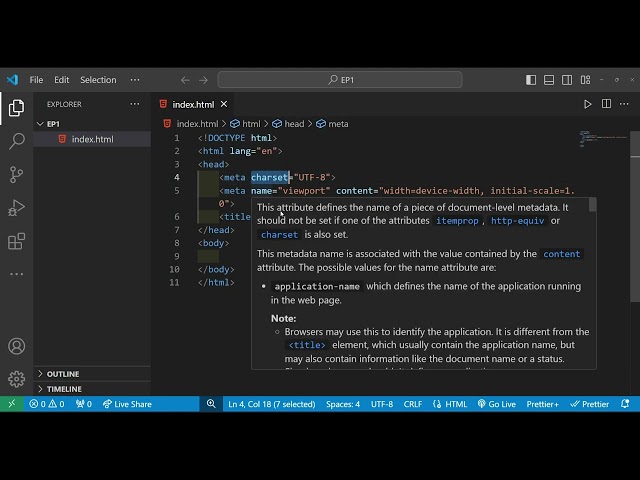Toggle the primary side bar layout icon

pyautogui.click(x=531, y=80)
